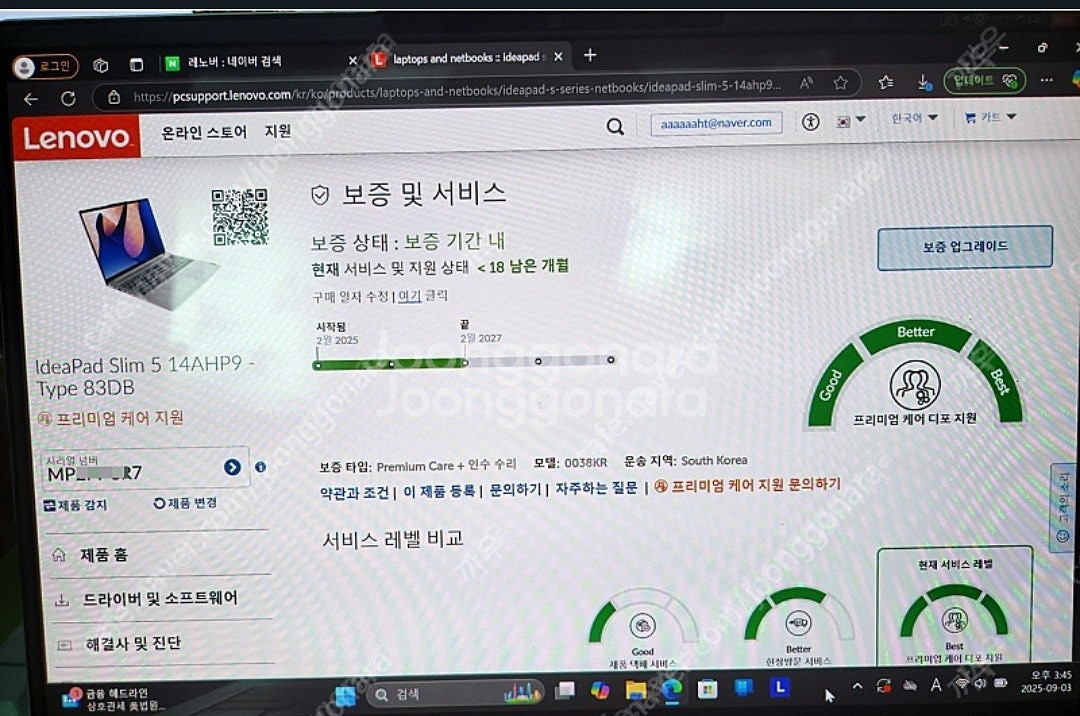The height and width of the screenshot is (716, 1080).
Task: Open Copilot from the taskbar
Action: click(600, 690)
